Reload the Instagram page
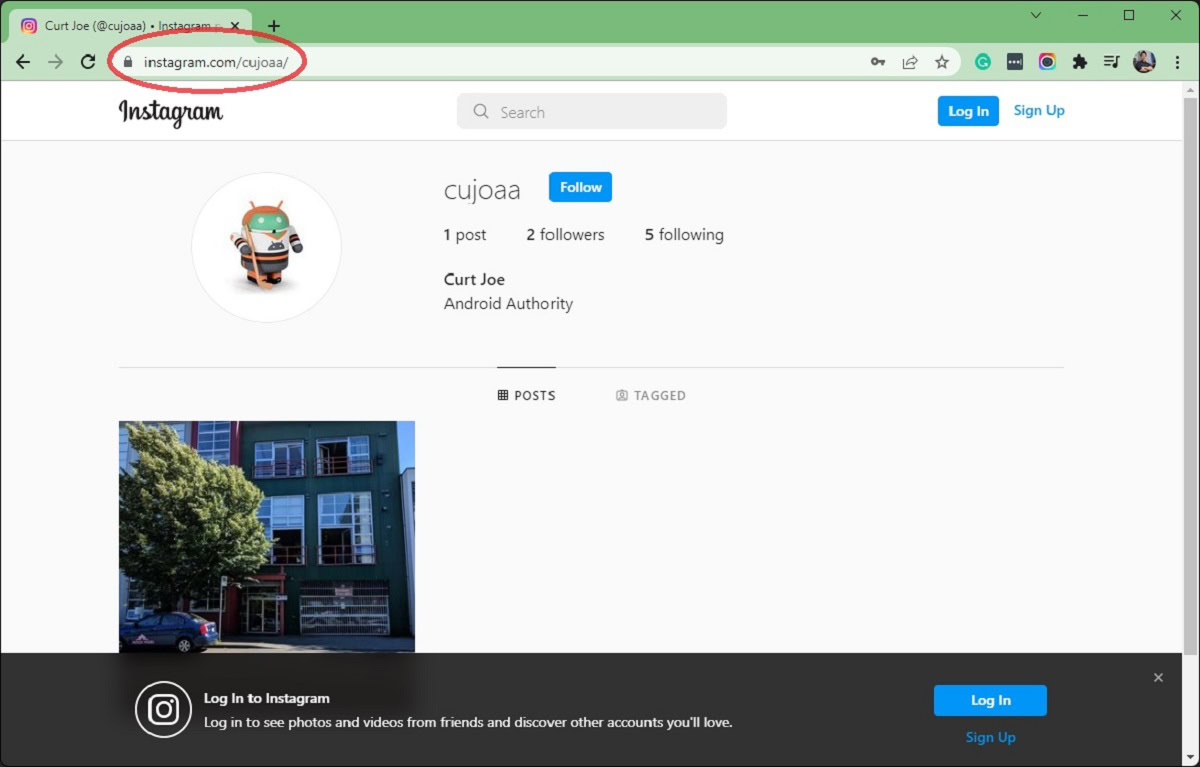Viewport: 1200px width, 767px height. [x=88, y=62]
